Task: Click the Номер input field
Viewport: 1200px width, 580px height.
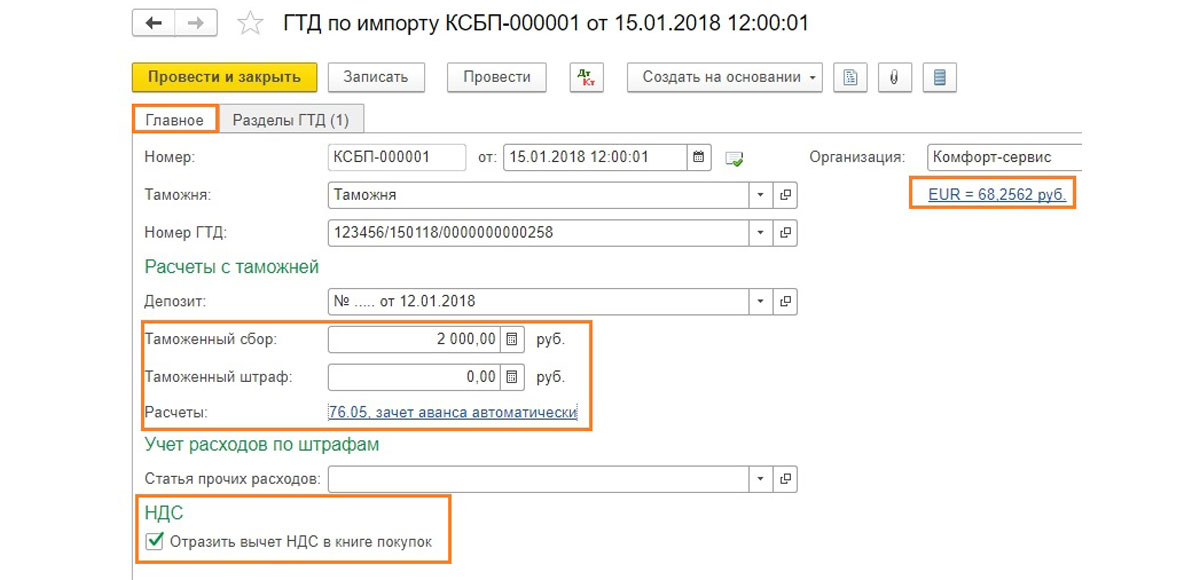Action: pos(396,158)
